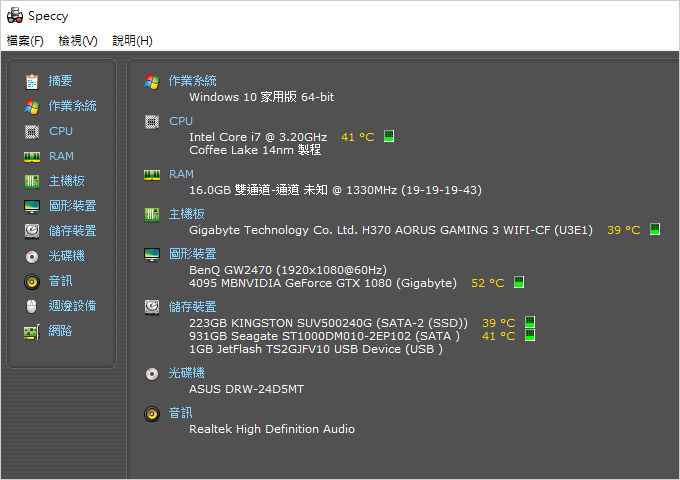Screen dimensions: 680x480
Task: Click the Windows flag icon in summary pane
Action: point(152,82)
